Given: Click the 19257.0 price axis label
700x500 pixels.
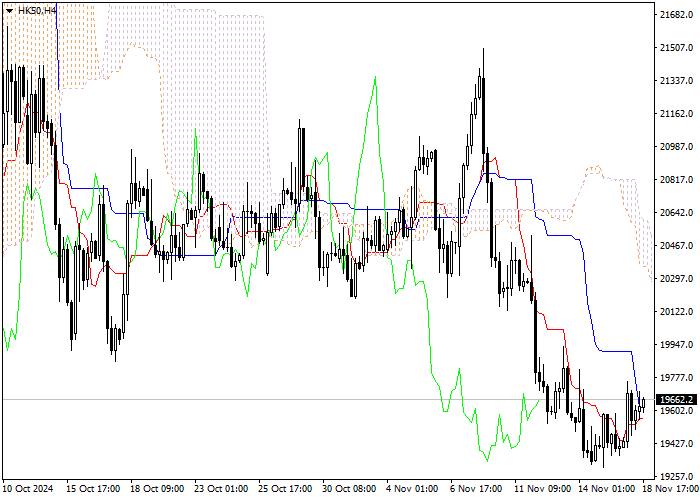Looking at the screenshot, I should tap(676, 476).
